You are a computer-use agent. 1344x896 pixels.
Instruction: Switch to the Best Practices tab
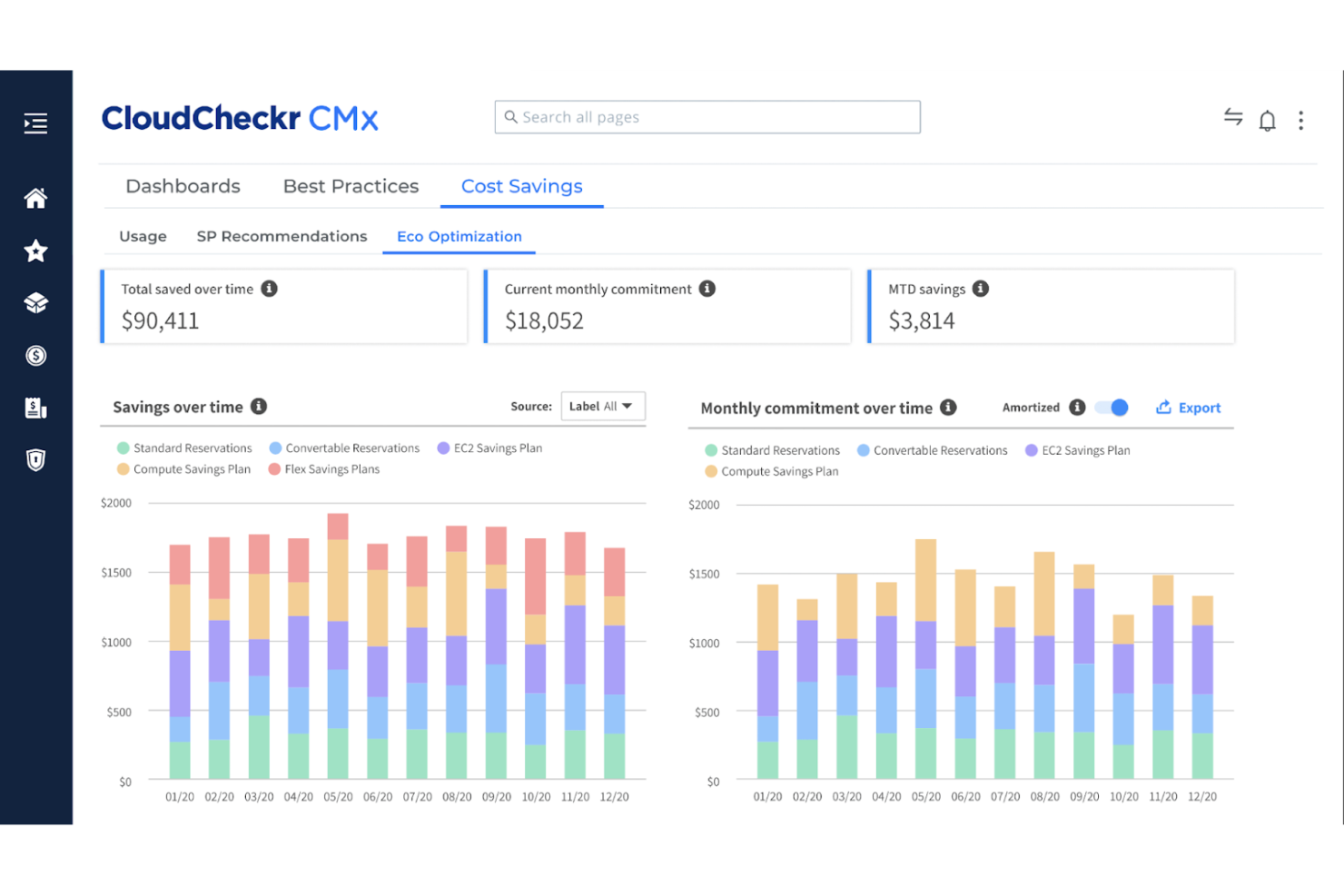(350, 186)
